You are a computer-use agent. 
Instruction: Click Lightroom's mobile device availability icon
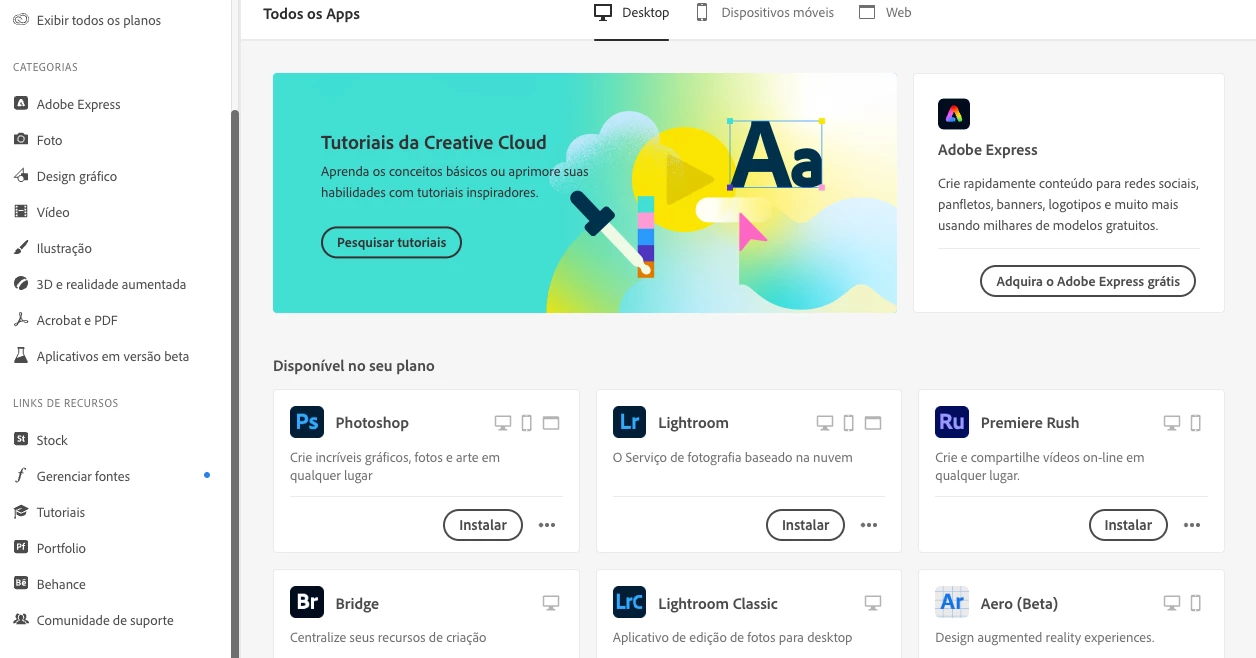point(849,423)
